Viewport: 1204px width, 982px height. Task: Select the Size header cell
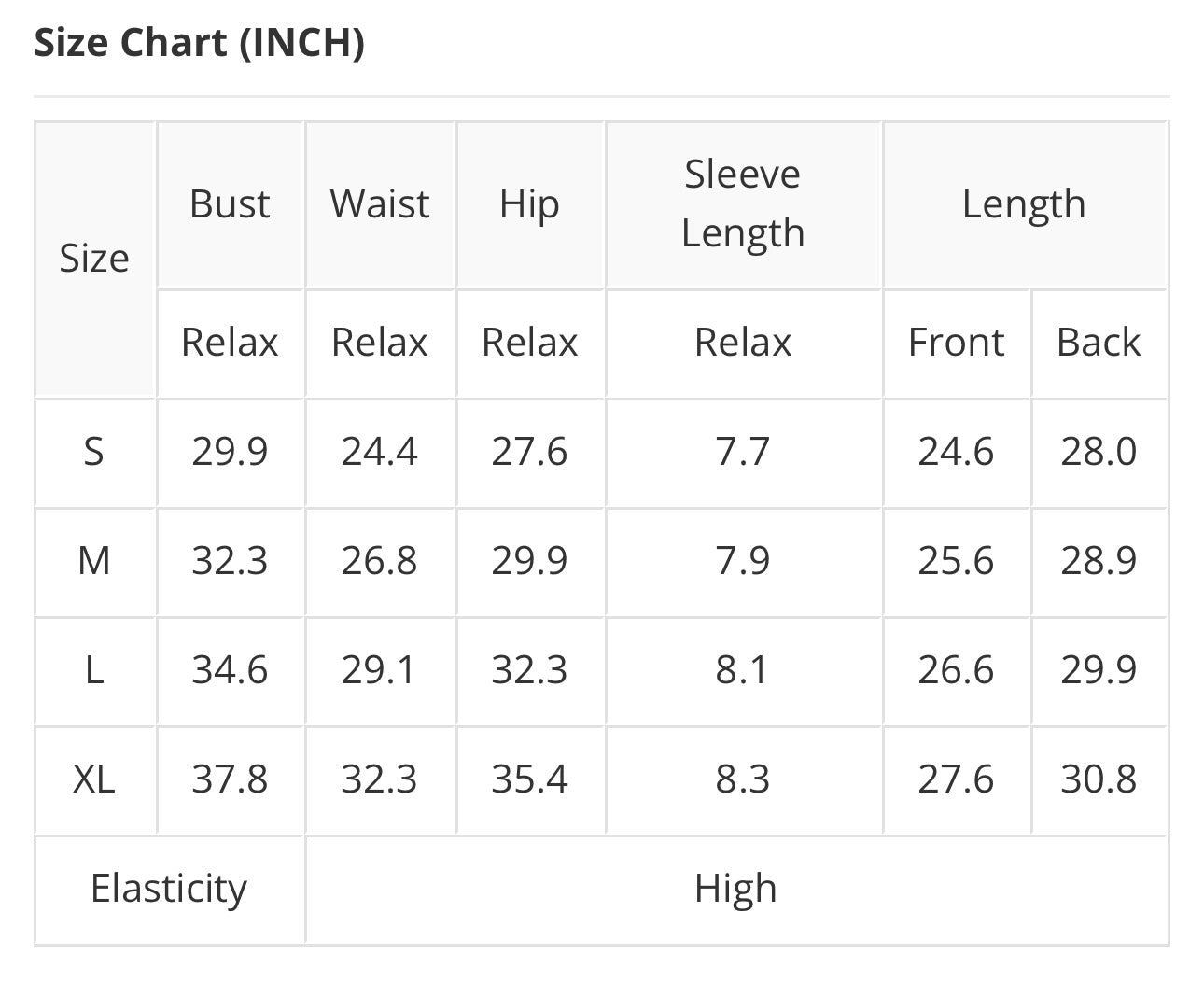coord(94,259)
